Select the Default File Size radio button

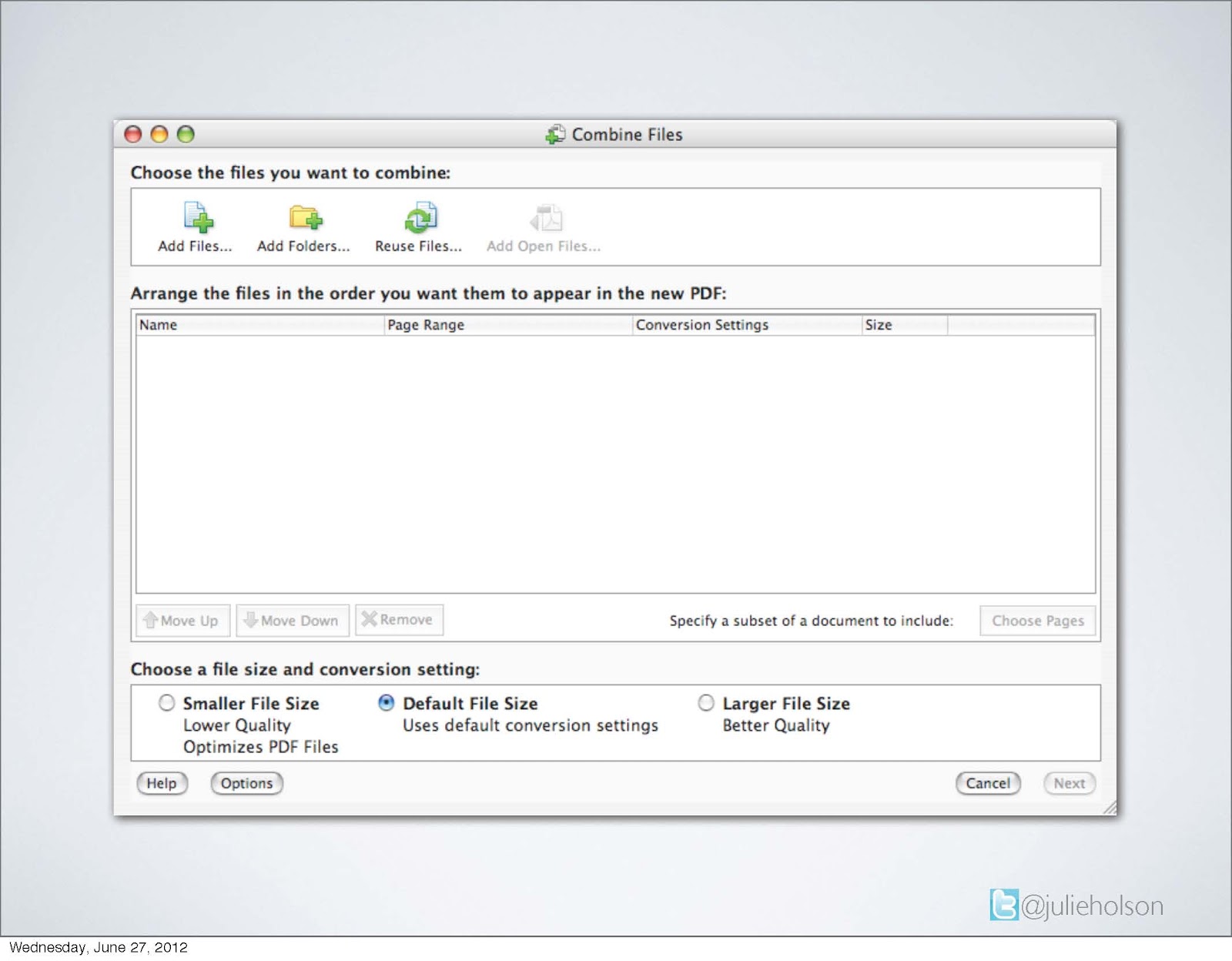(386, 703)
